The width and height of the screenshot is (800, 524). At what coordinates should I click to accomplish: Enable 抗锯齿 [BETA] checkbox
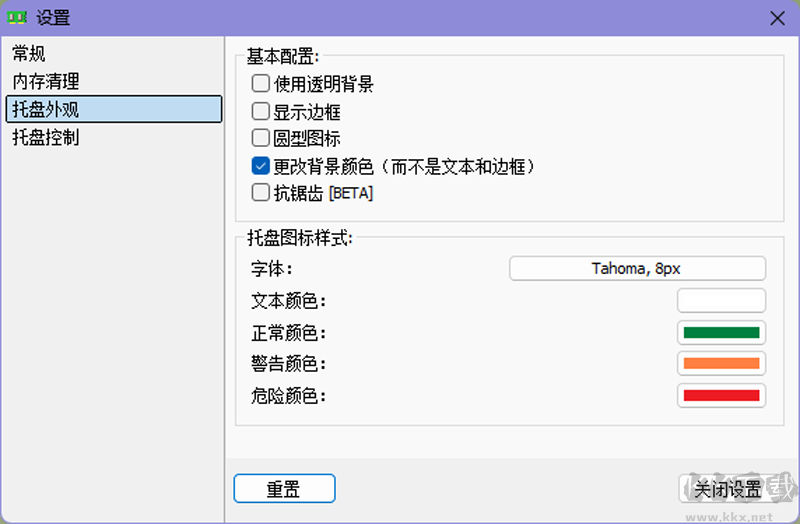[261, 193]
